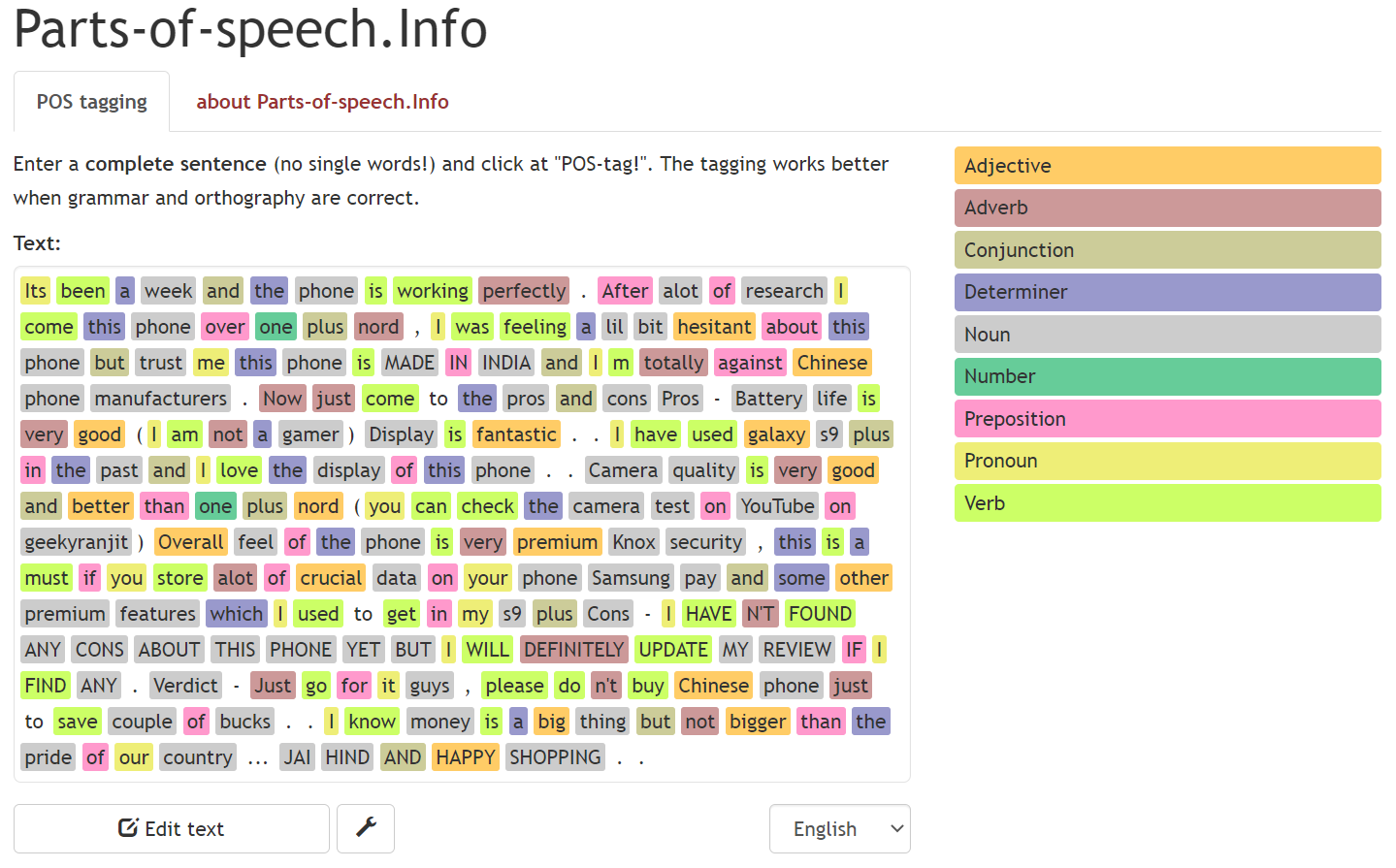The height and width of the screenshot is (868, 1396).
Task: Toggle the Adjective highlight in legend
Action: click(1167, 166)
